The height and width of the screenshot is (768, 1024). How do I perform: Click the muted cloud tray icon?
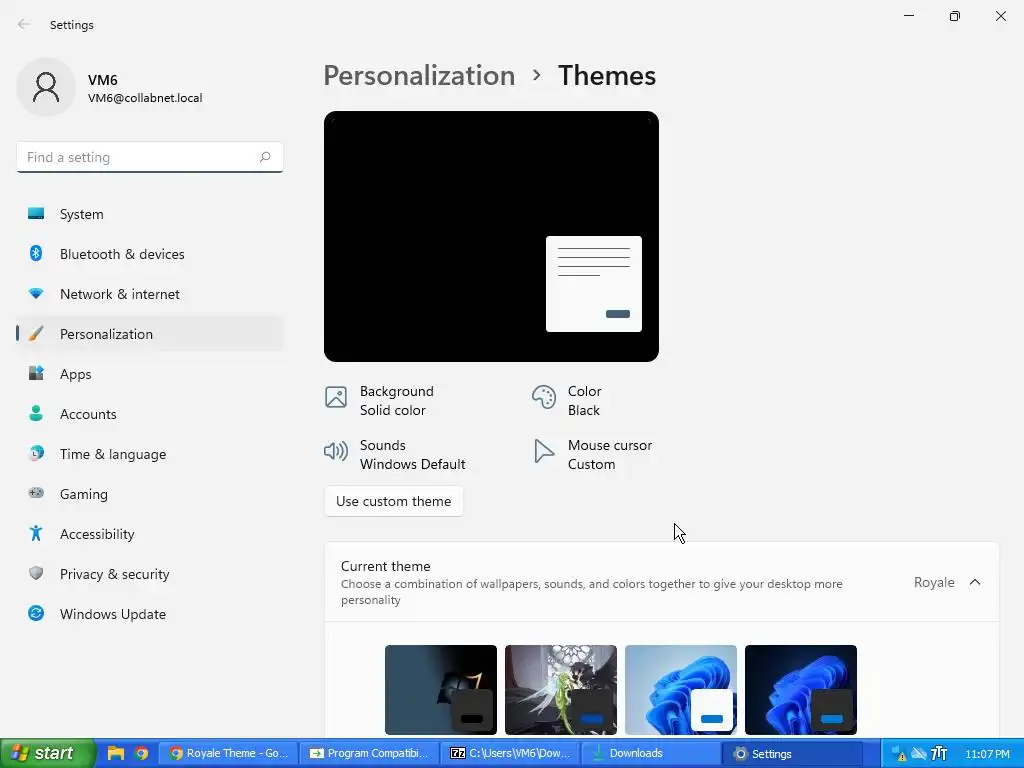point(919,754)
